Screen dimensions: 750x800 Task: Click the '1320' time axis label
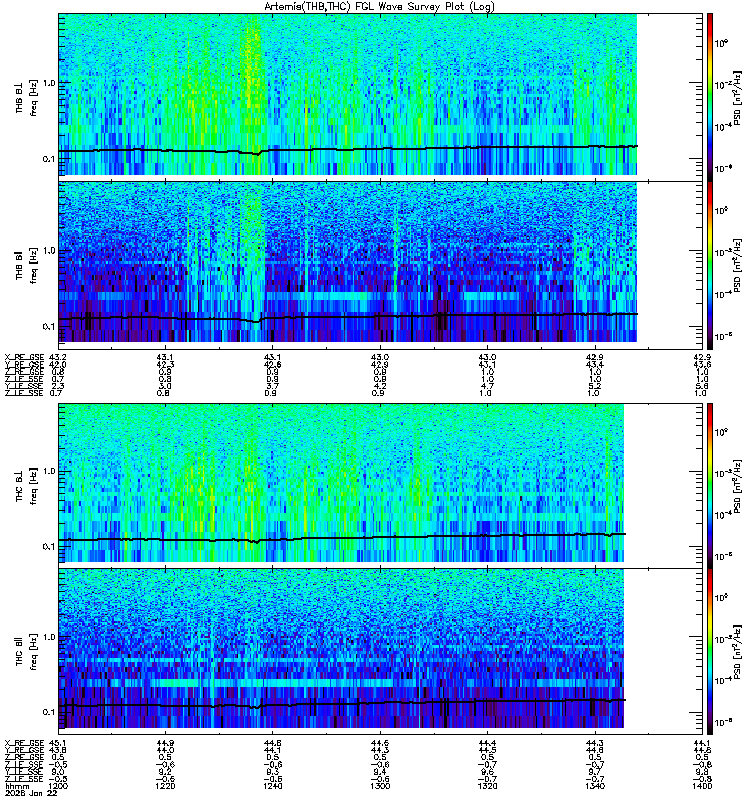point(487,786)
